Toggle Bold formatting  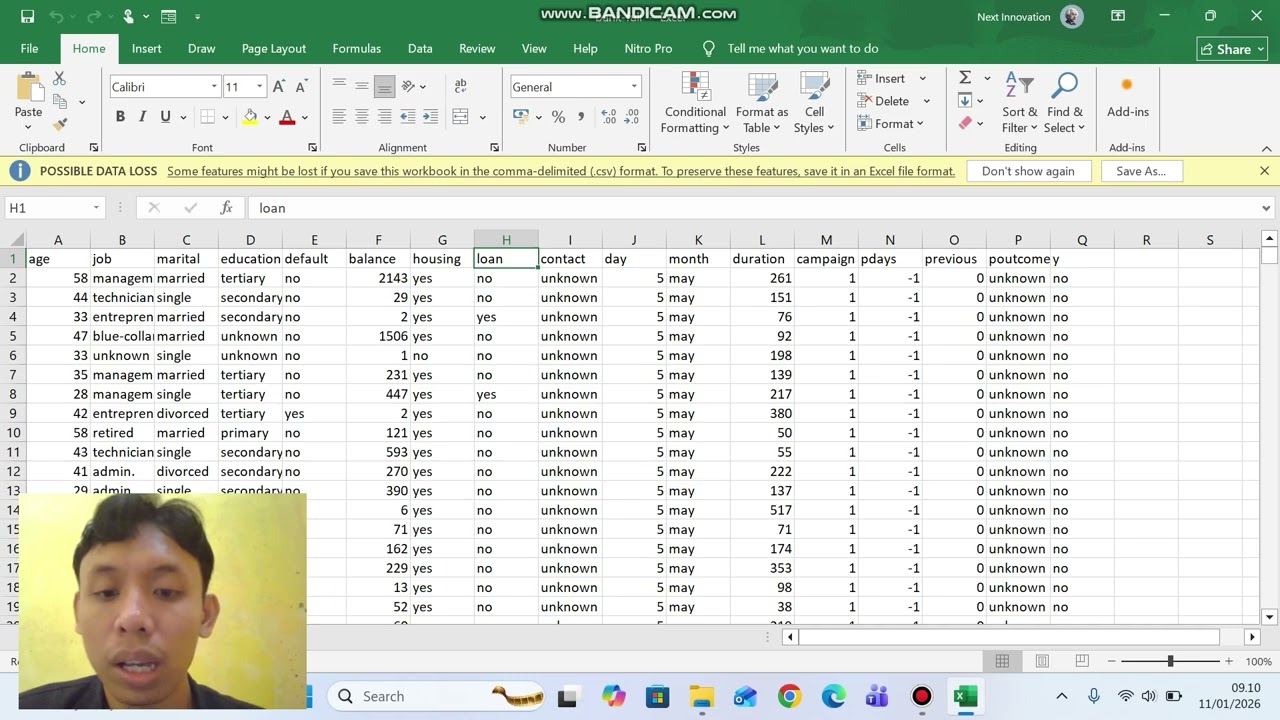coord(120,117)
